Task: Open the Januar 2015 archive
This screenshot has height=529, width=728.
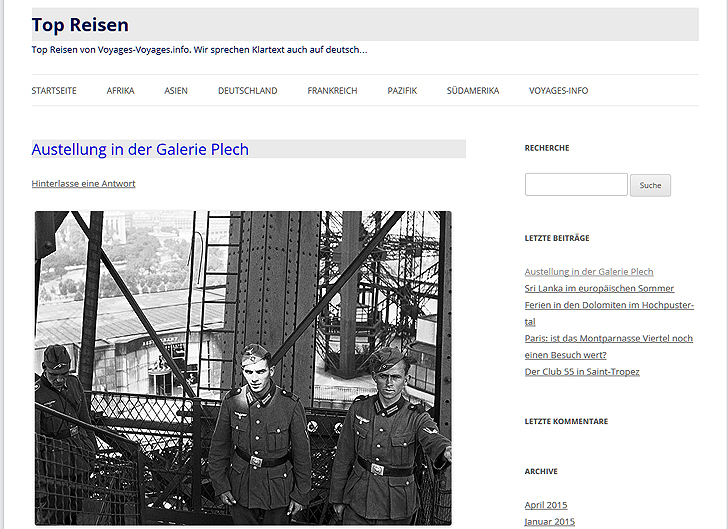Action: click(550, 522)
